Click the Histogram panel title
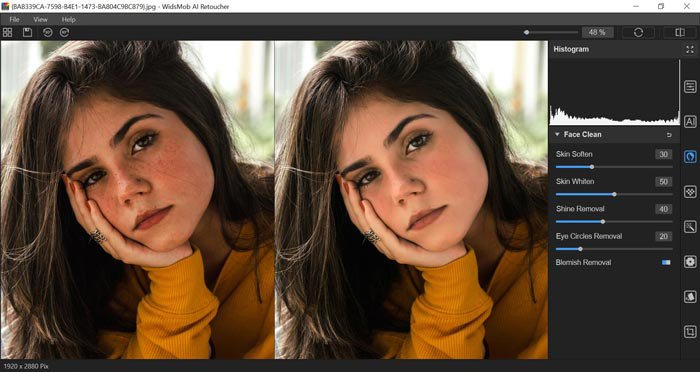The height and width of the screenshot is (372, 700). point(571,49)
